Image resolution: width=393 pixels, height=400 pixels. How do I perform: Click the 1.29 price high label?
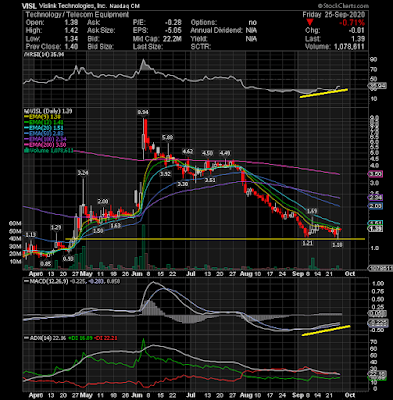[56, 227]
